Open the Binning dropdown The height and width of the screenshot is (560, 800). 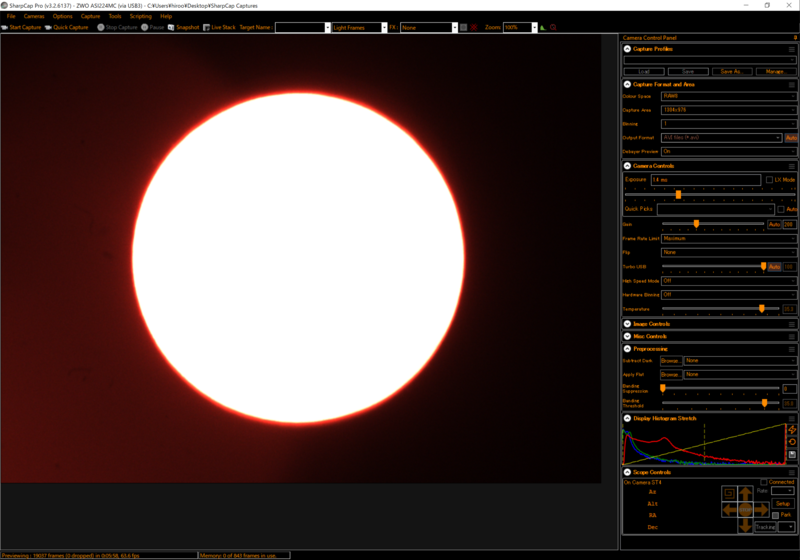click(x=729, y=124)
